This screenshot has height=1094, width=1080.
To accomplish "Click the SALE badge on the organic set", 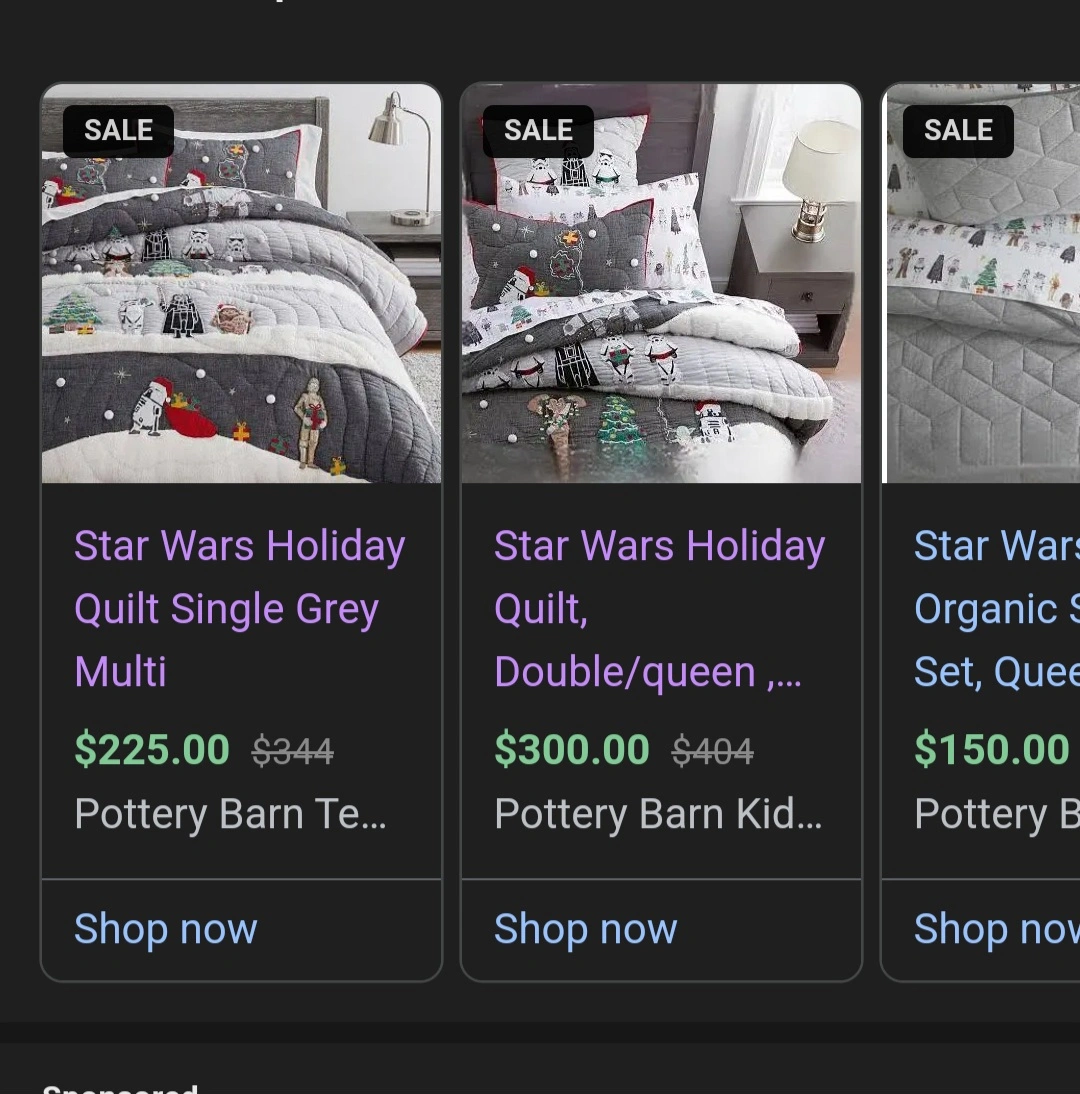I will 958,131.
